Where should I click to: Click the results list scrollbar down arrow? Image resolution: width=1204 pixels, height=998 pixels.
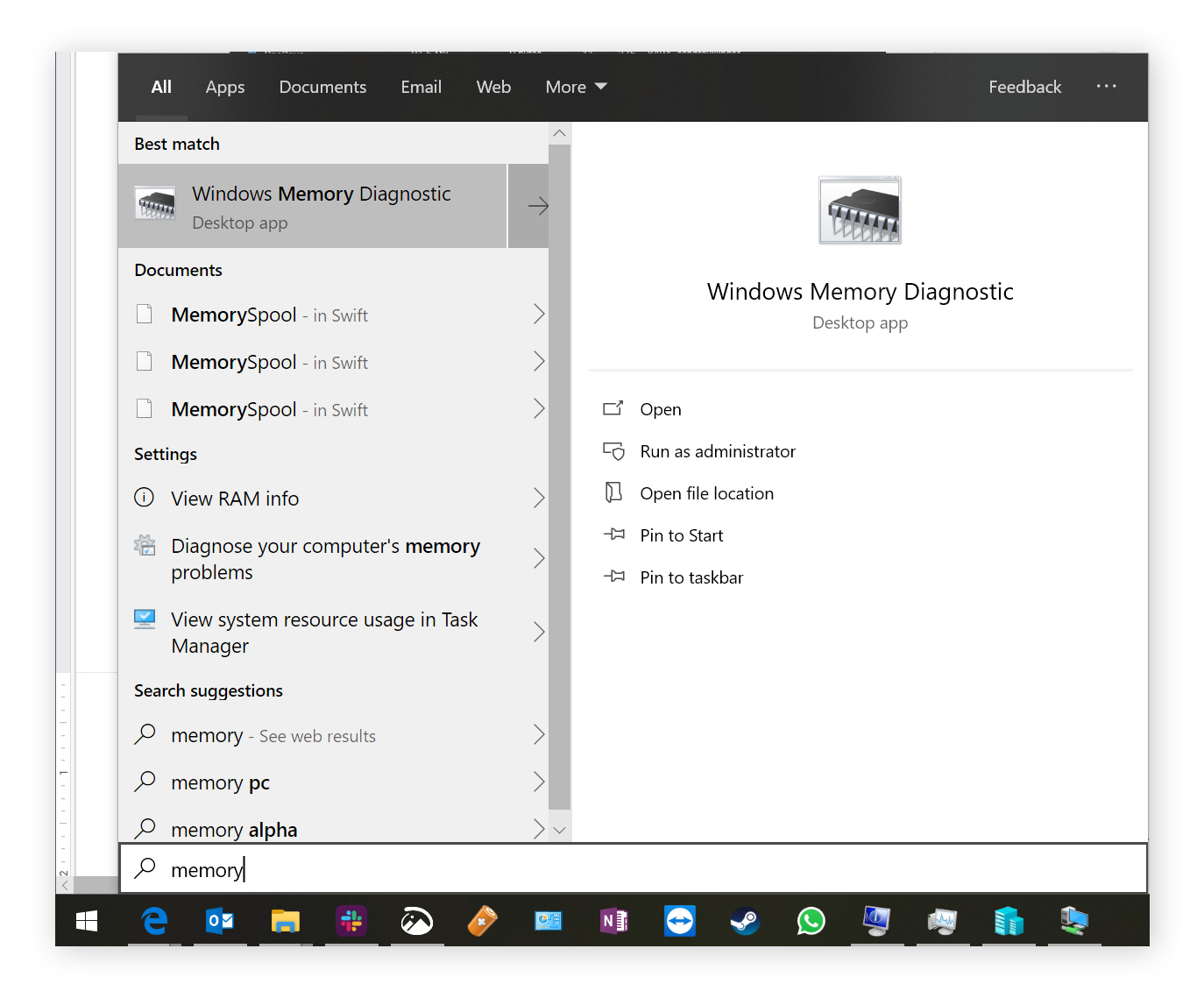[x=560, y=829]
